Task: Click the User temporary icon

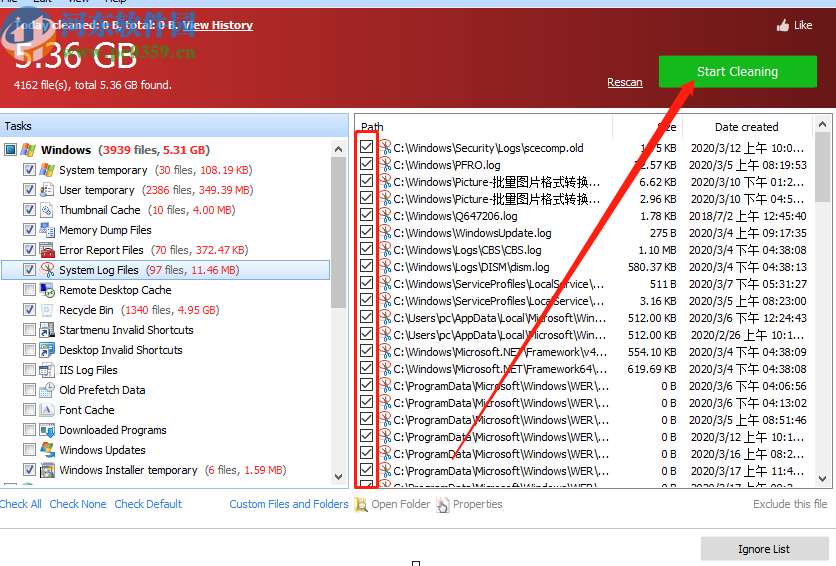Action: click(47, 190)
